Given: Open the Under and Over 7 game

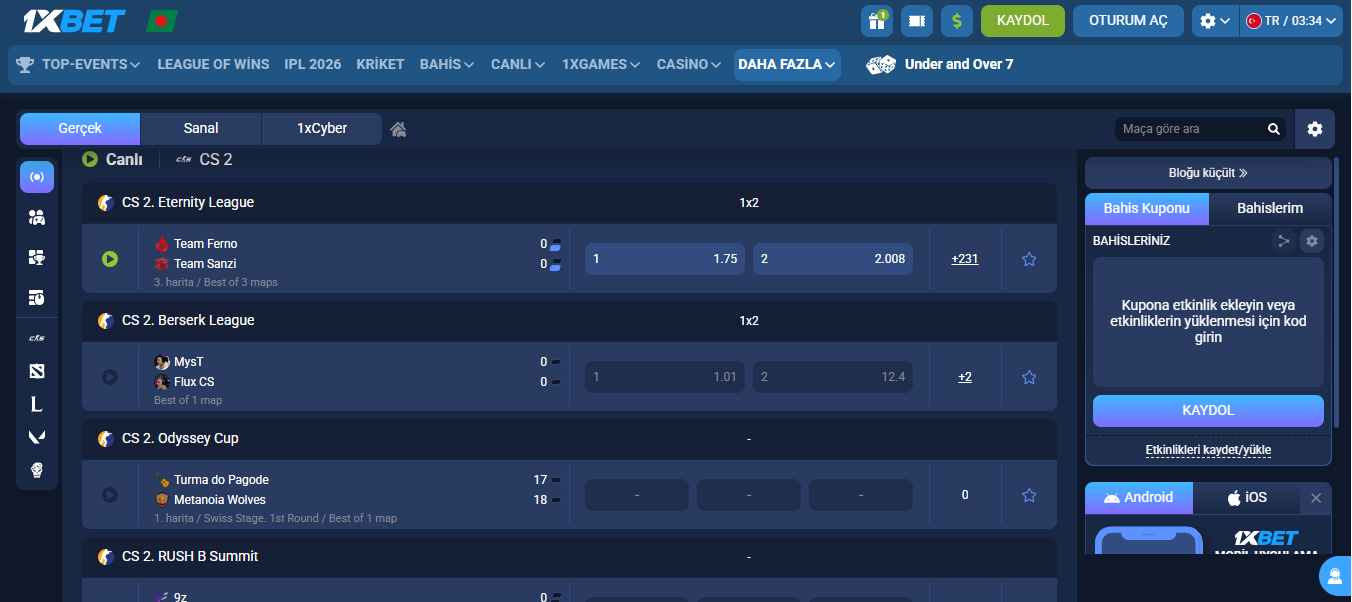Looking at the screenshot, I should click(x=959, y=64).
